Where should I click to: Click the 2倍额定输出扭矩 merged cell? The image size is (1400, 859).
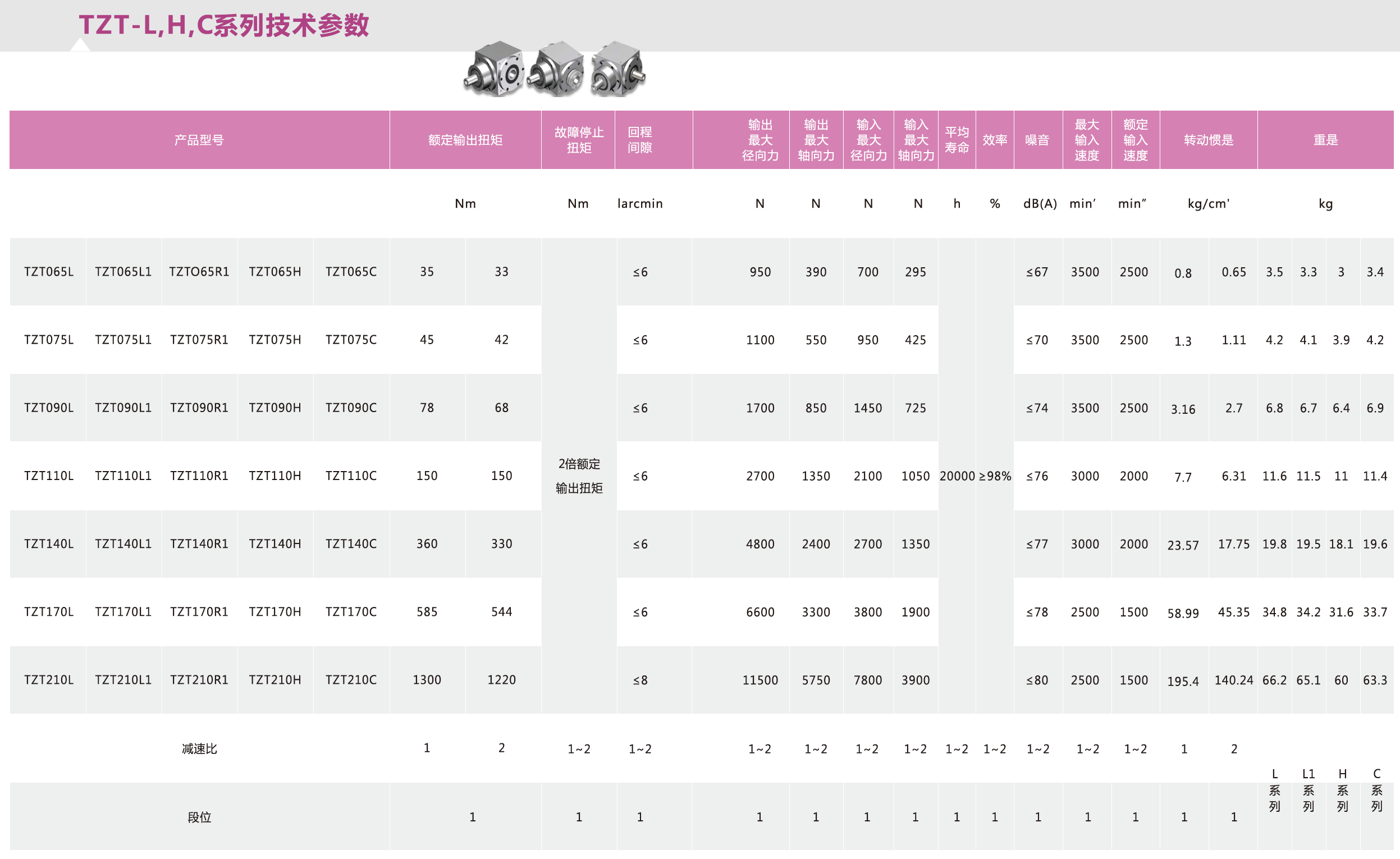[579, 476]
